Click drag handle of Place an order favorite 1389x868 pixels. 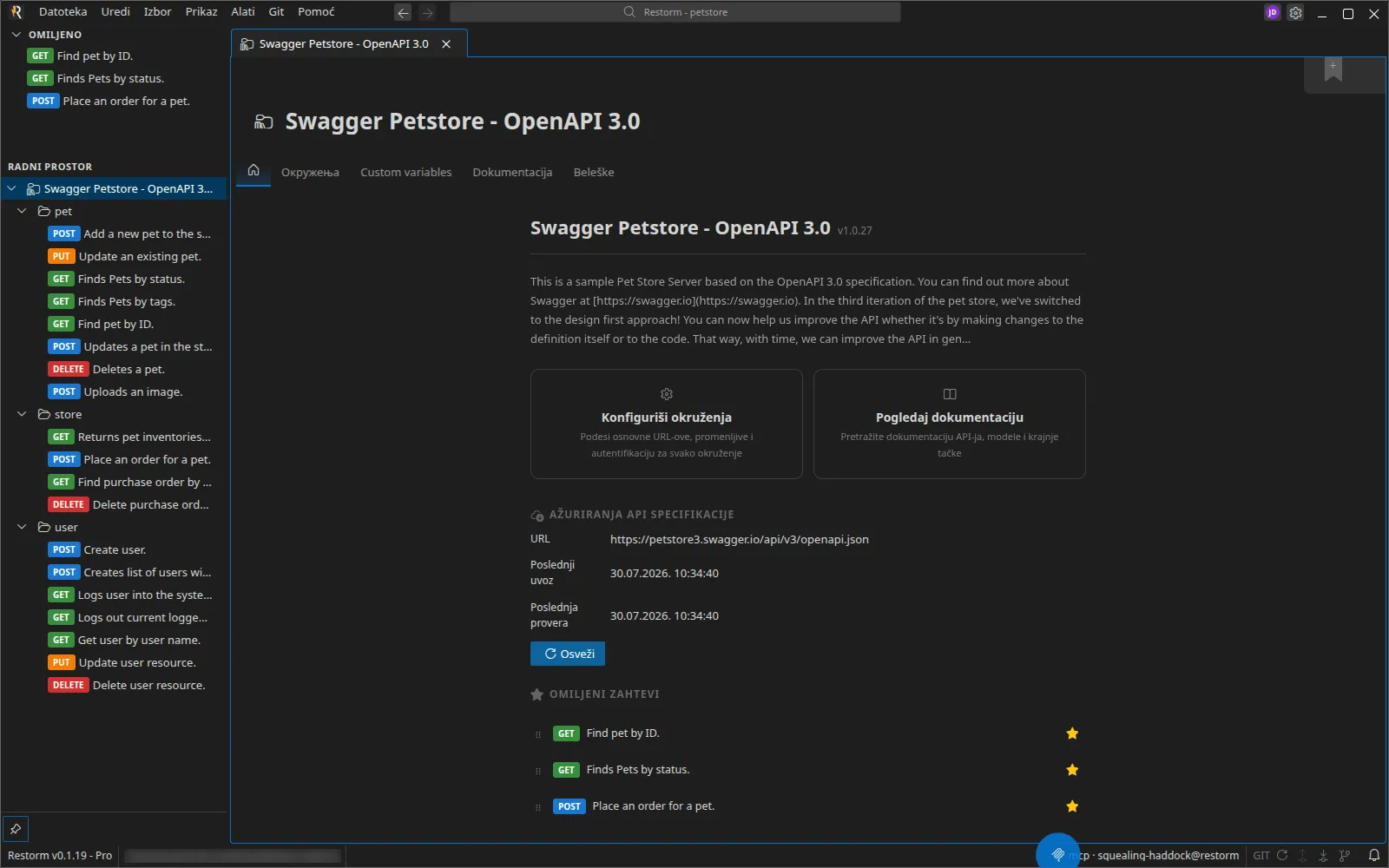coord(538,807)
